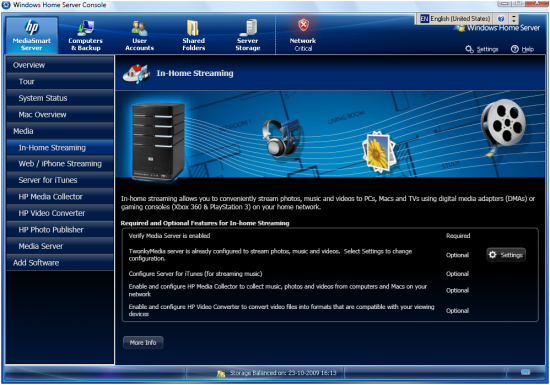The image size is (550, 385).
Task: Select Tour in the sidebar
Action: [x=60, y=82]
